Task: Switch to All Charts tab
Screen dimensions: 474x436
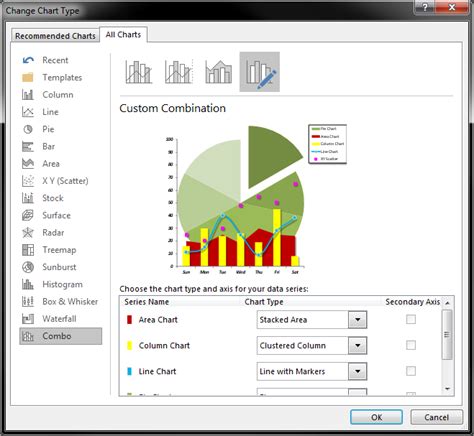Action: click(x=123, y=35)
